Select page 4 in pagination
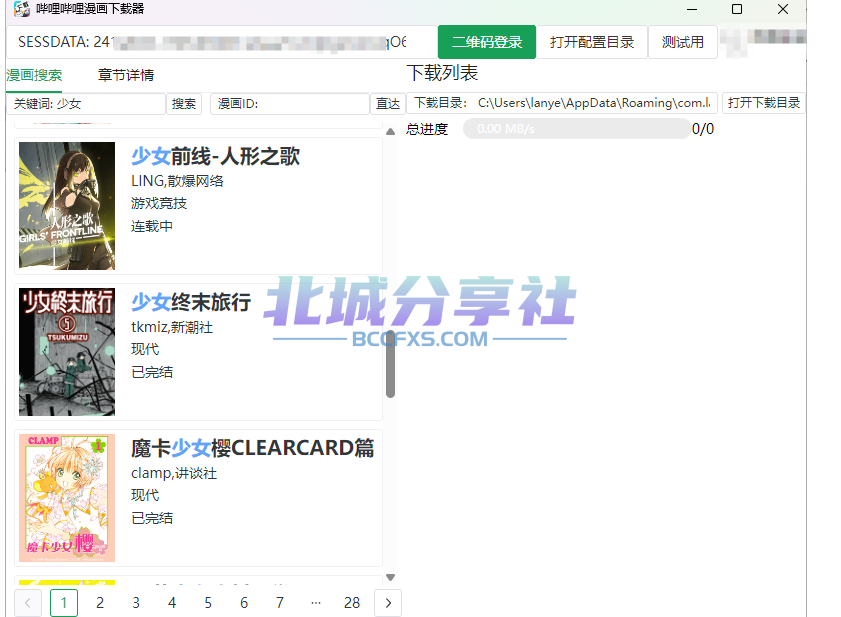Screen dimensions: 841x617 (x=172, y=603)
